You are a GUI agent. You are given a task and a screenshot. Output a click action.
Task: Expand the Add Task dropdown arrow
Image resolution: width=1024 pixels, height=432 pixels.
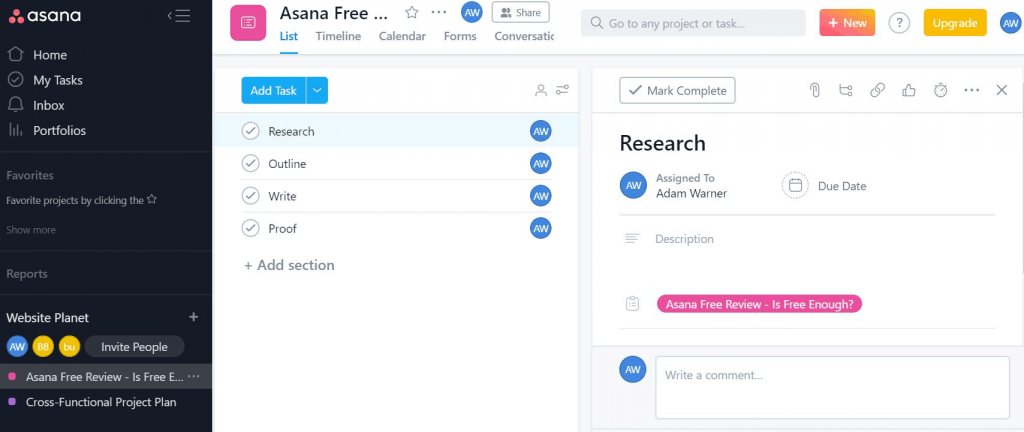tap(317, 90)
